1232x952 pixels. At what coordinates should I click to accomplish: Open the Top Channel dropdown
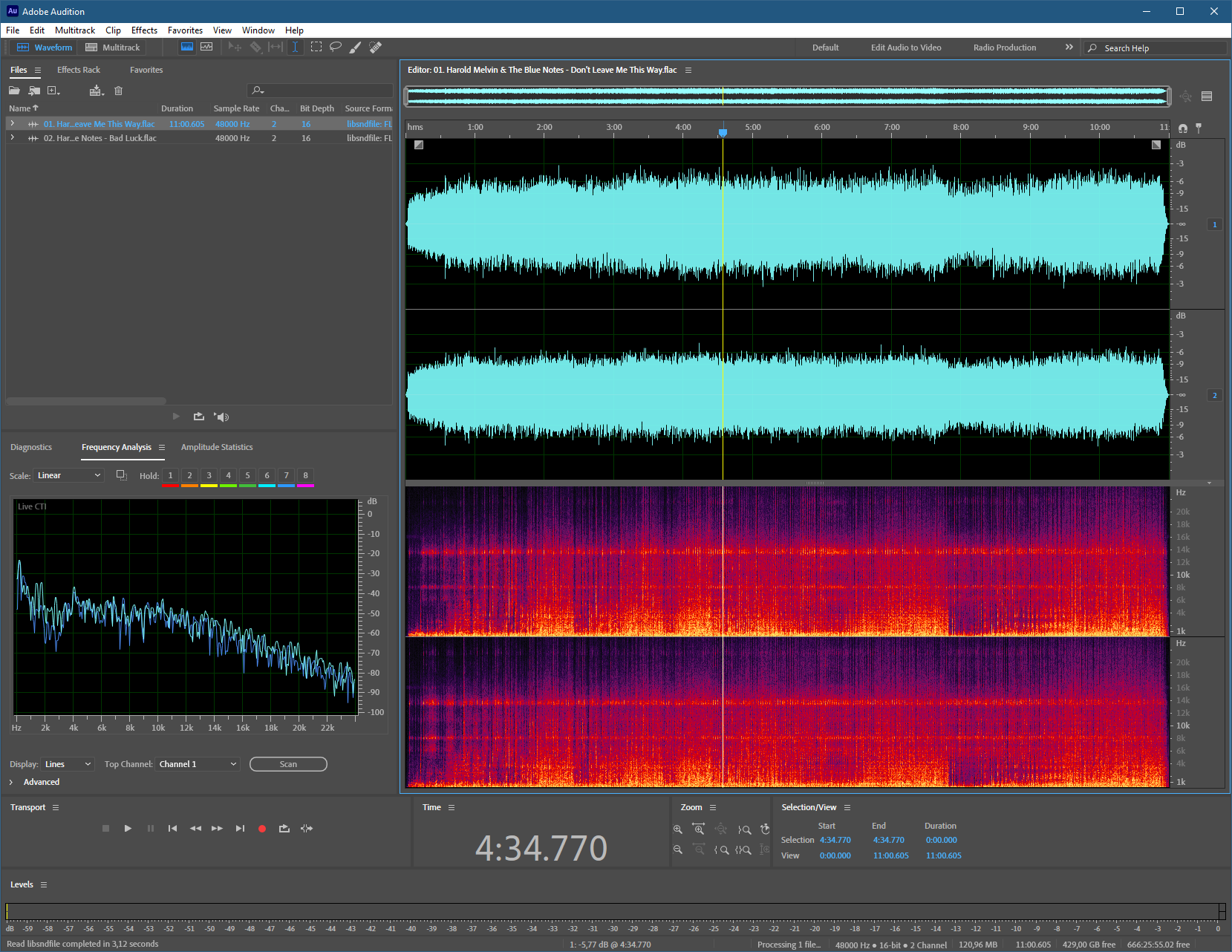point(198,764)
